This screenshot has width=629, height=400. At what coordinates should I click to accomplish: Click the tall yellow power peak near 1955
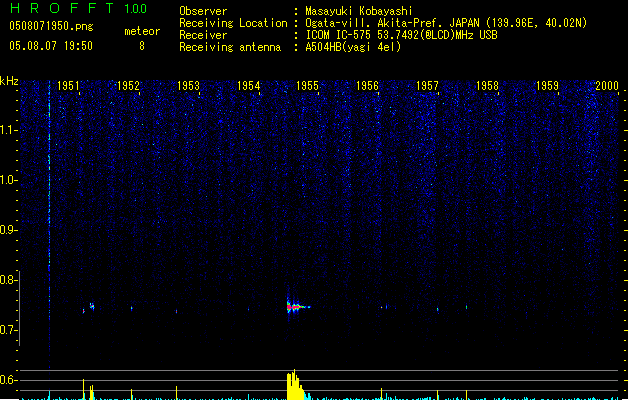[296, 385]
